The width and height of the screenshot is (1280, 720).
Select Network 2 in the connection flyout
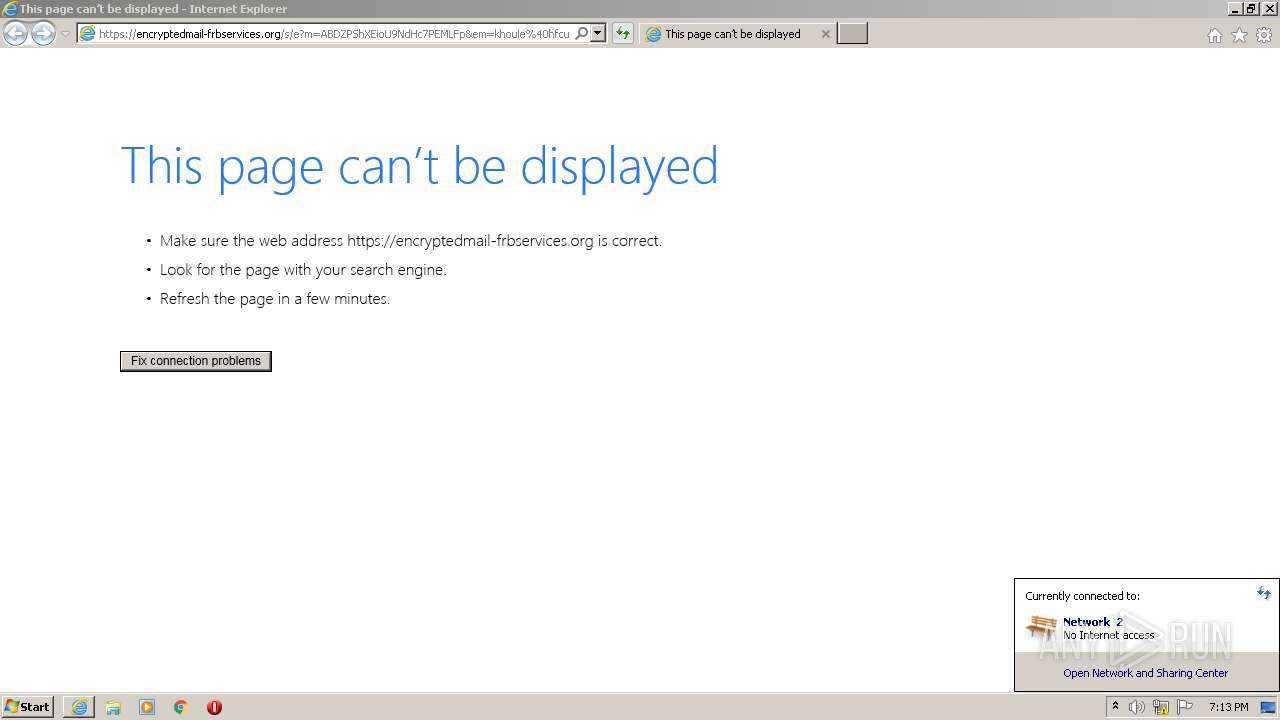[1093, 622]
